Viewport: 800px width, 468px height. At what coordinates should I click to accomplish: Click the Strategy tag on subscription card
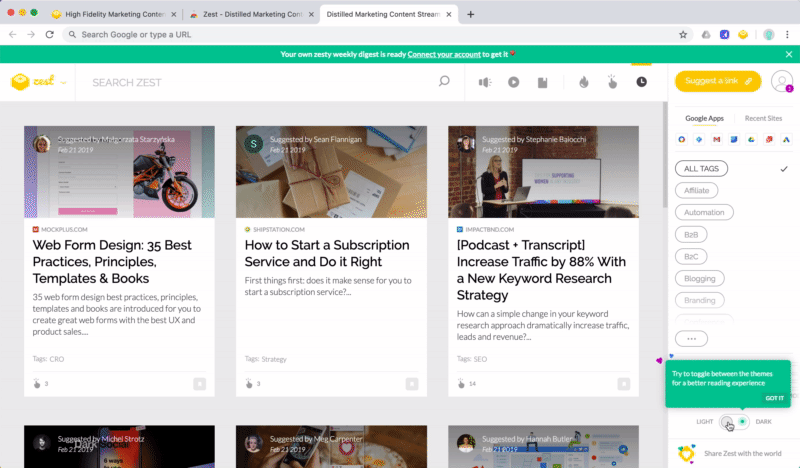[274, 359]
